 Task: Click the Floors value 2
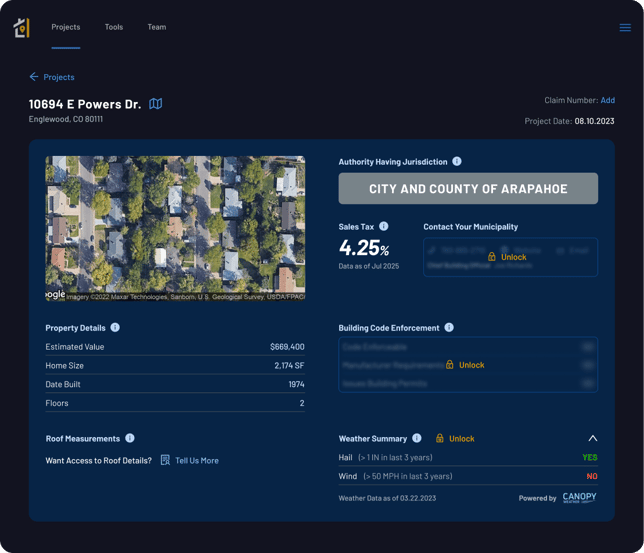(302, 403)
